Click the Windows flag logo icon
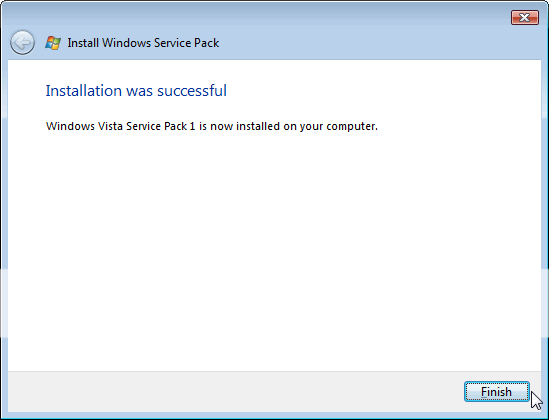 pyautogui.click(x=53, y=43)
